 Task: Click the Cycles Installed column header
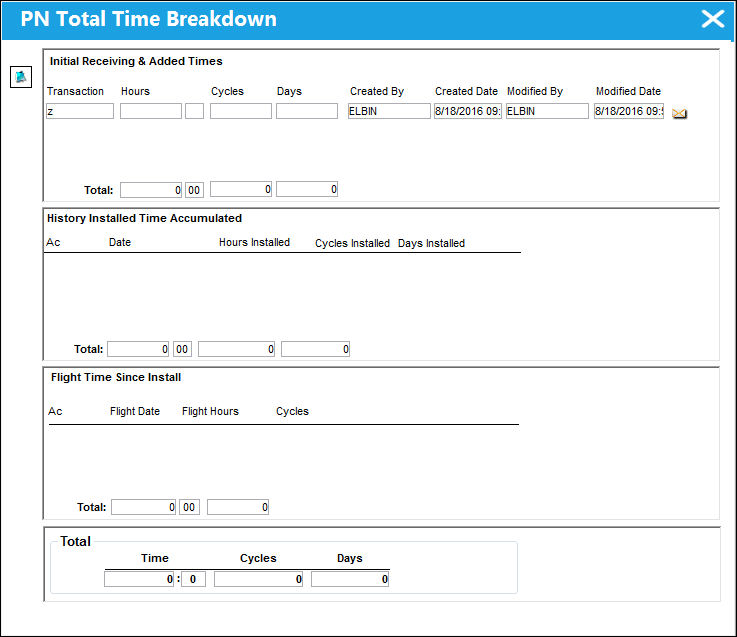click(x=353, y=244)
